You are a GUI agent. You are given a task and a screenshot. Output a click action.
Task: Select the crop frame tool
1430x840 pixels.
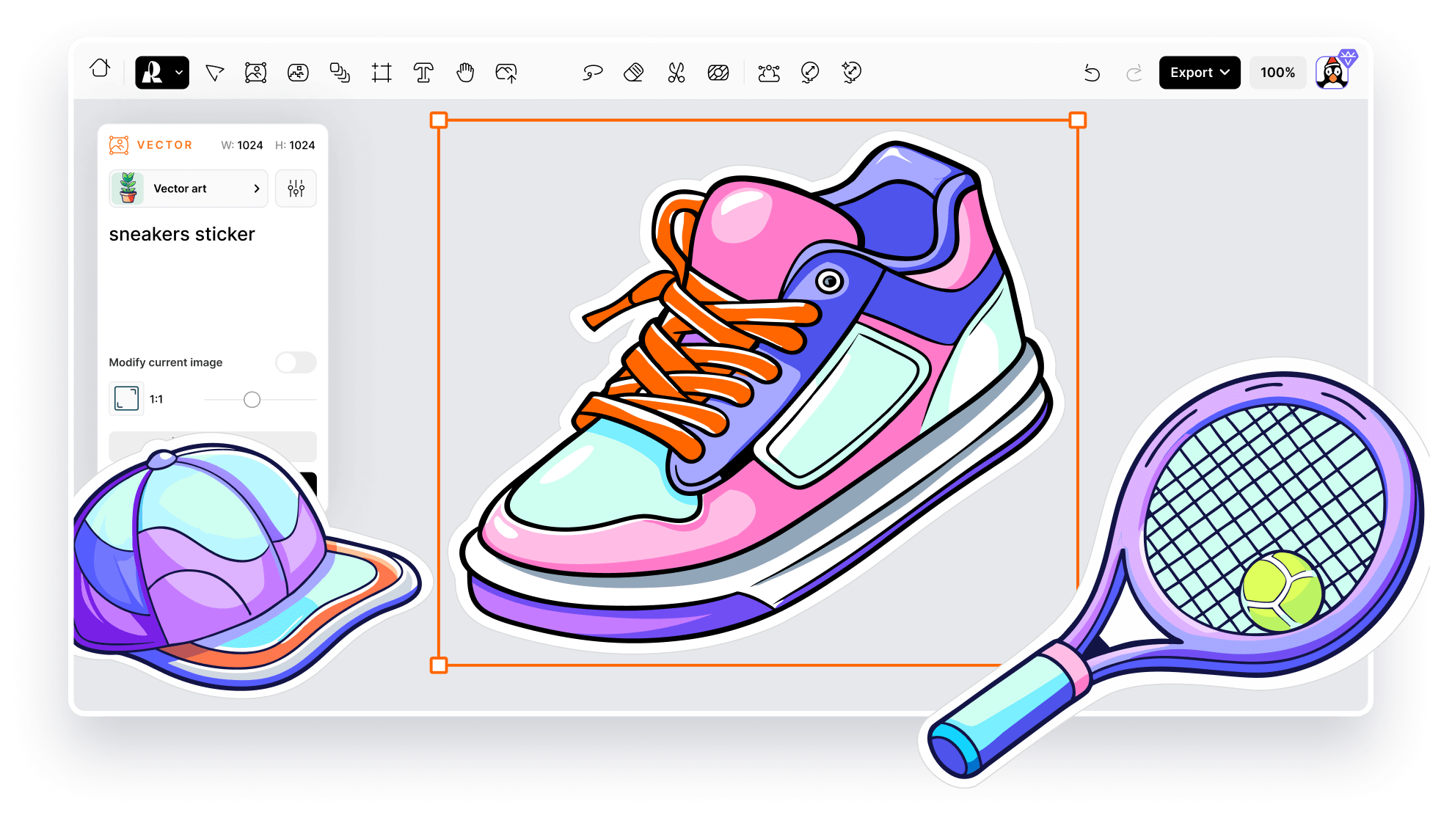382,73
